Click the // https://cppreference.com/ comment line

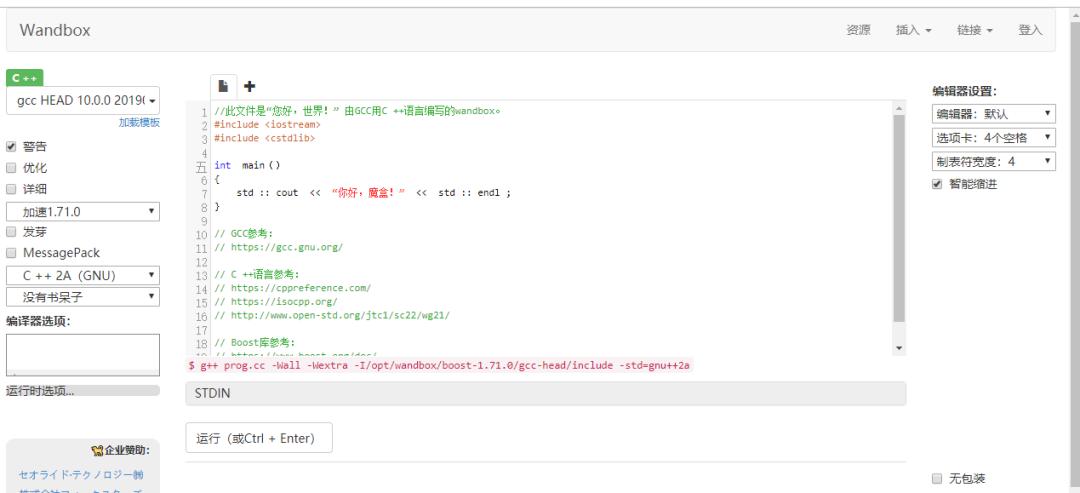(x=293, y=288)
